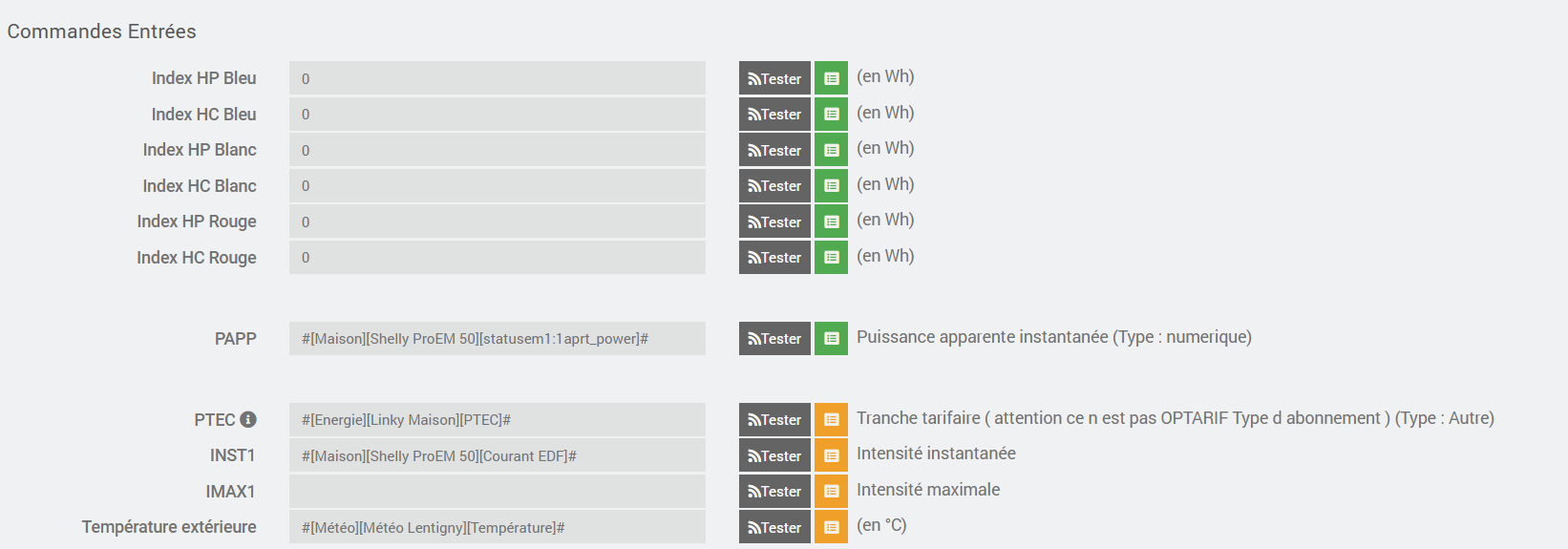The width and height of the screenshot is (1568, 549).
Task: Open command picker for Index HC Bleu
Action: [831, 114]
